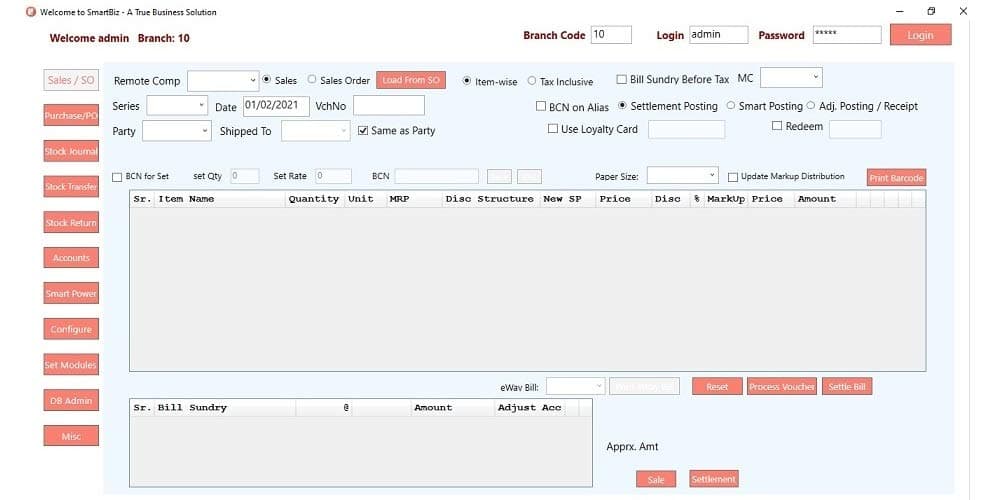Enable the Redeem checkbox
This screenshot has height=500, width=1000.
tap(777, 126)
